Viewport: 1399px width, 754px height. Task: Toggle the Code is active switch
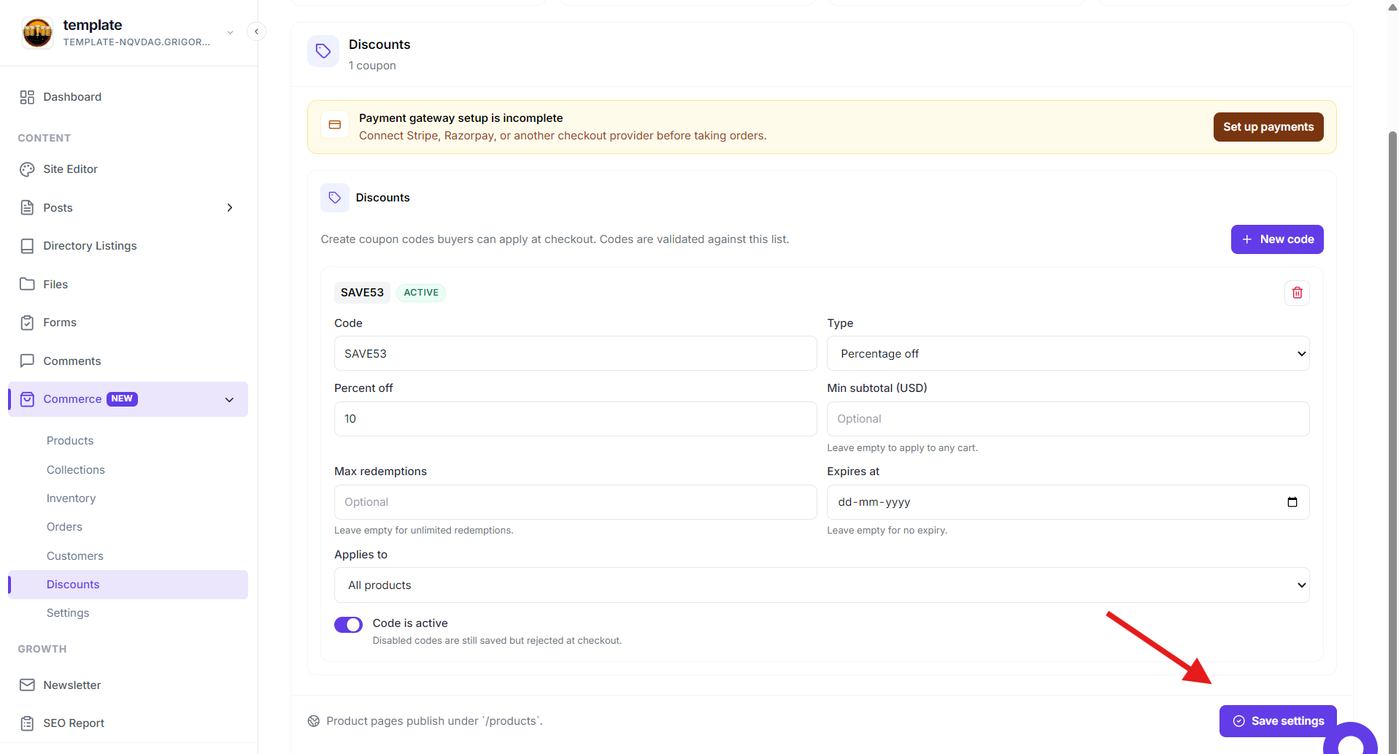click(348, 625)
